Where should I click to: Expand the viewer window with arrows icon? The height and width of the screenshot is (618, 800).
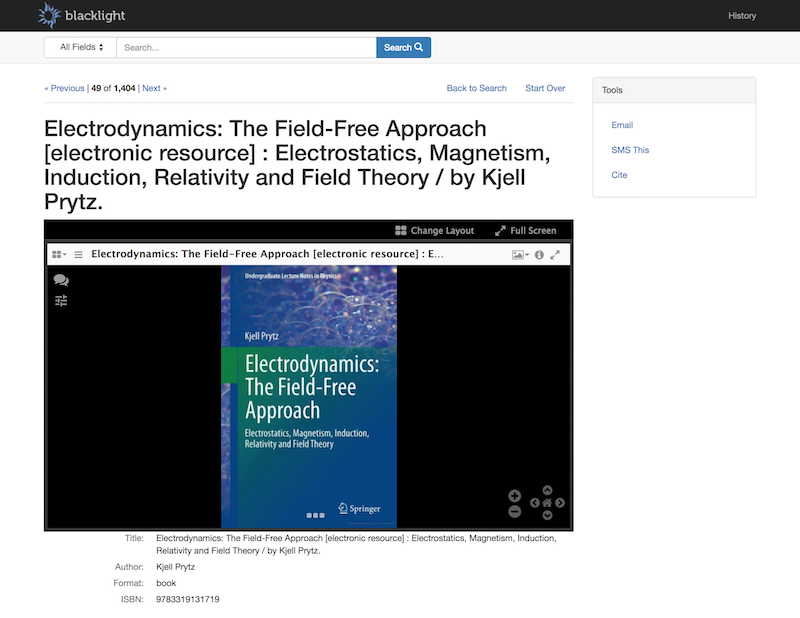click(x=555, y=255)
